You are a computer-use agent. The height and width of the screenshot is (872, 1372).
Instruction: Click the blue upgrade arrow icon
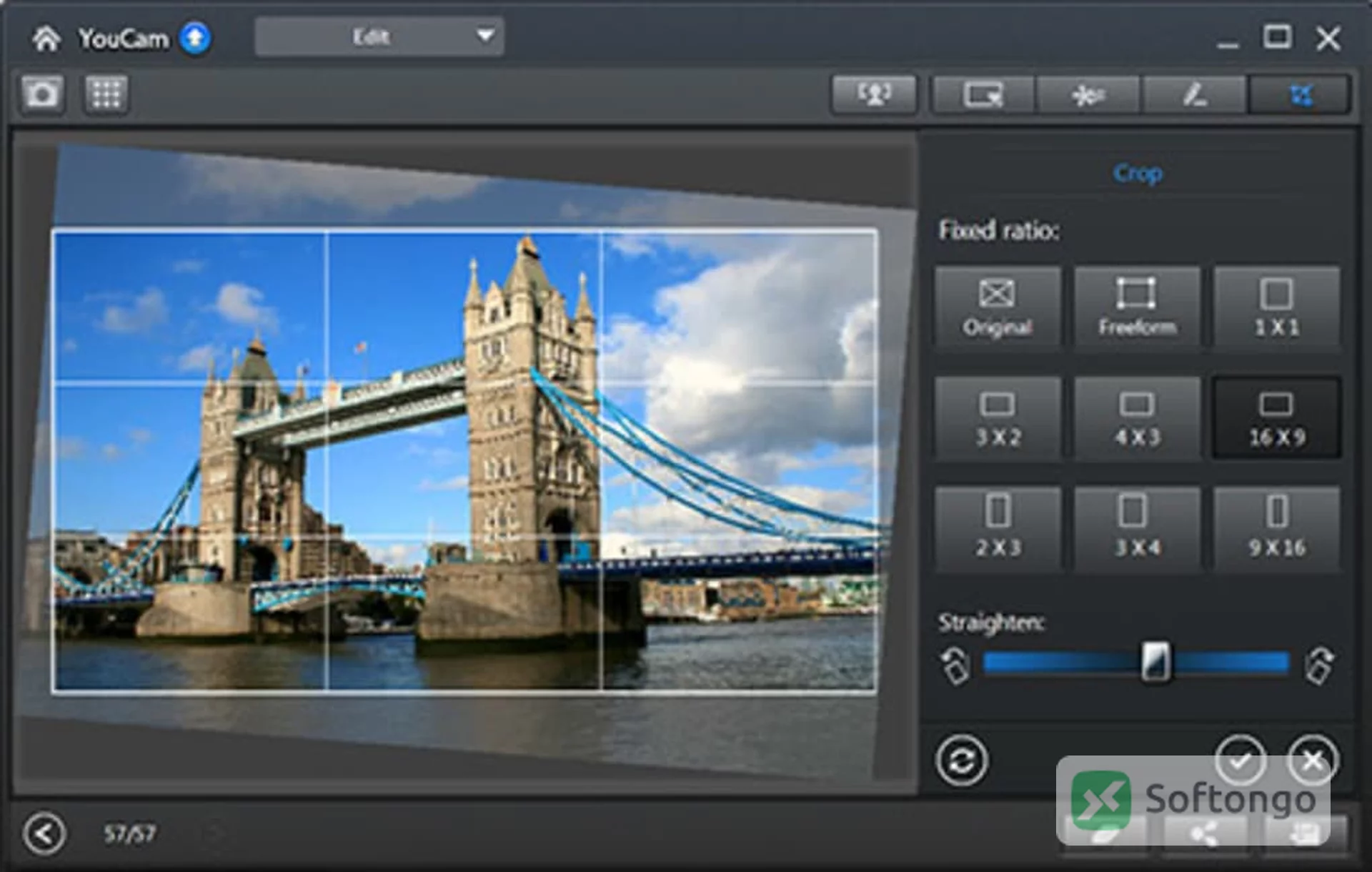point(195,37)
